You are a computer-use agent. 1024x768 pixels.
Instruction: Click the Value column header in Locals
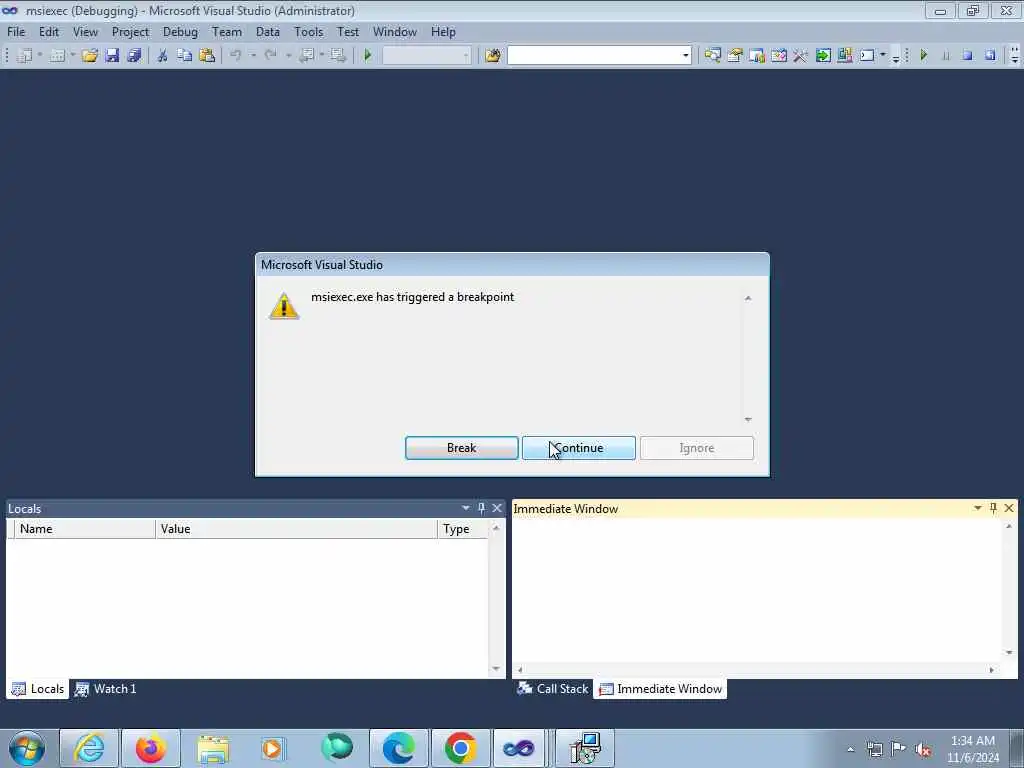pos(296,529)
